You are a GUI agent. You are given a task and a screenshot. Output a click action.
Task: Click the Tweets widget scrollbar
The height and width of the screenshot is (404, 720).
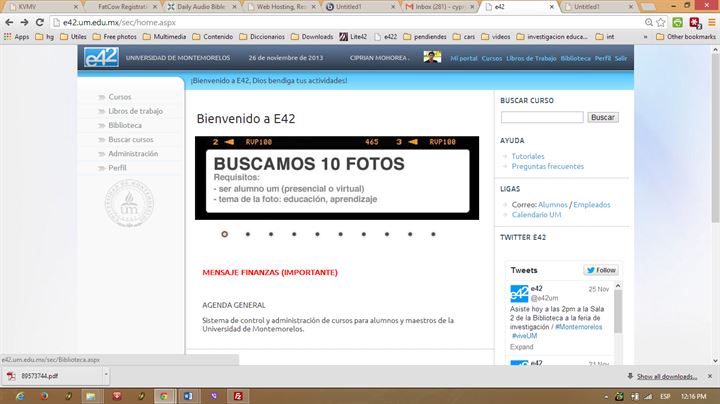(x=618, y=312)
